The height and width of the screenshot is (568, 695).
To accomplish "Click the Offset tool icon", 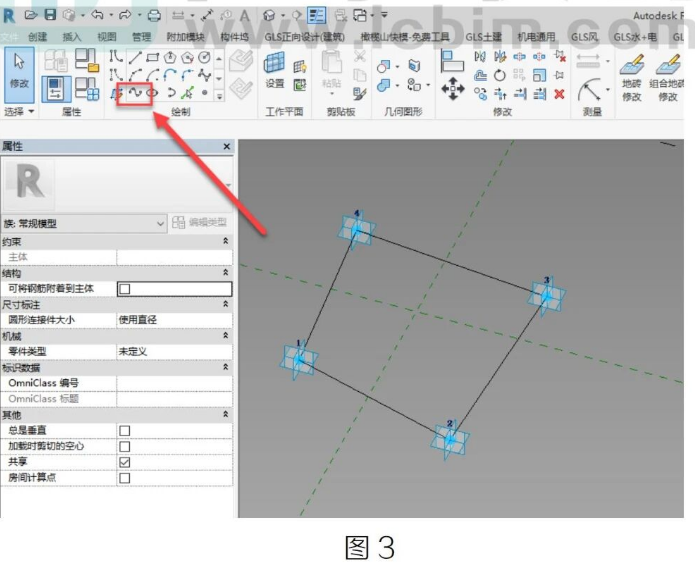I will (480, 75).
